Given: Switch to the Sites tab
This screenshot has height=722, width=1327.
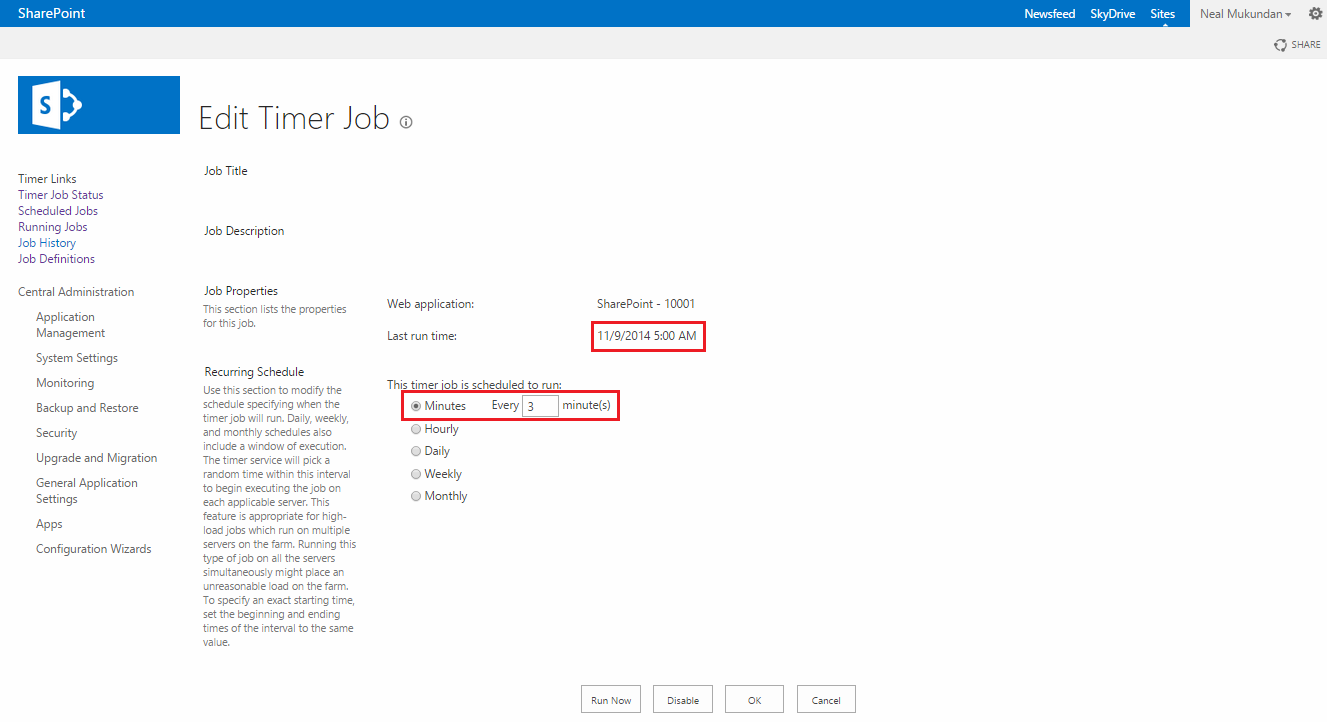Looking at the screenshot, I should tap(1162, 13).
